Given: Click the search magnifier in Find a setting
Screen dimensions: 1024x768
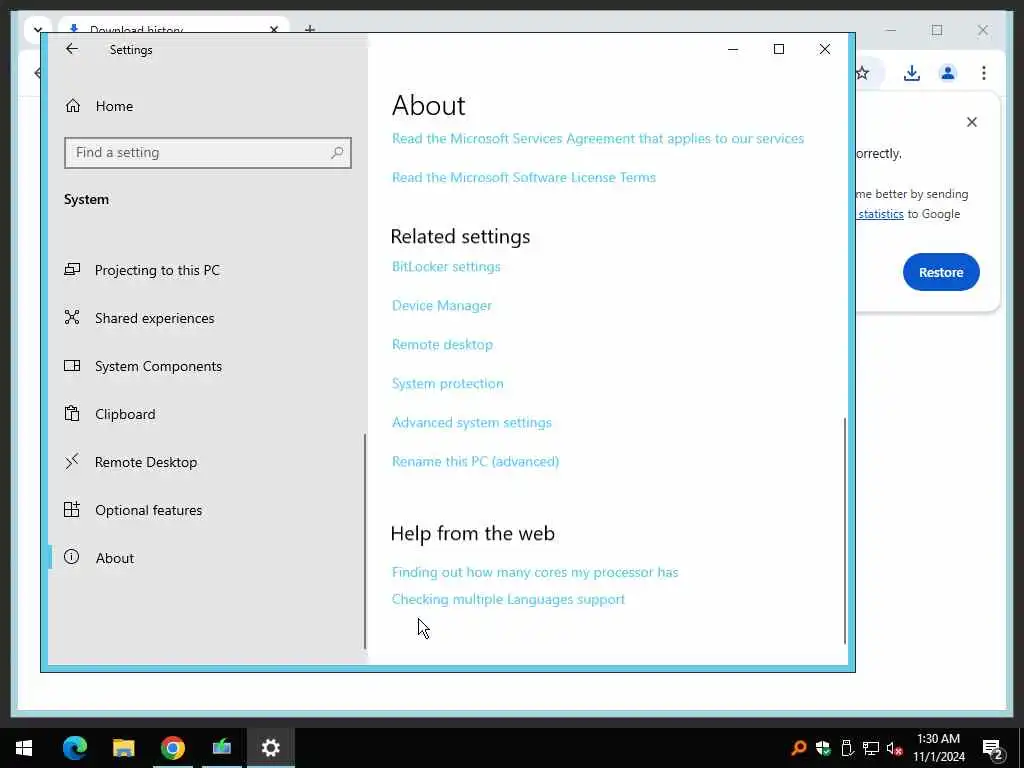Looking at the screenshot, I should tap(337, 153).
